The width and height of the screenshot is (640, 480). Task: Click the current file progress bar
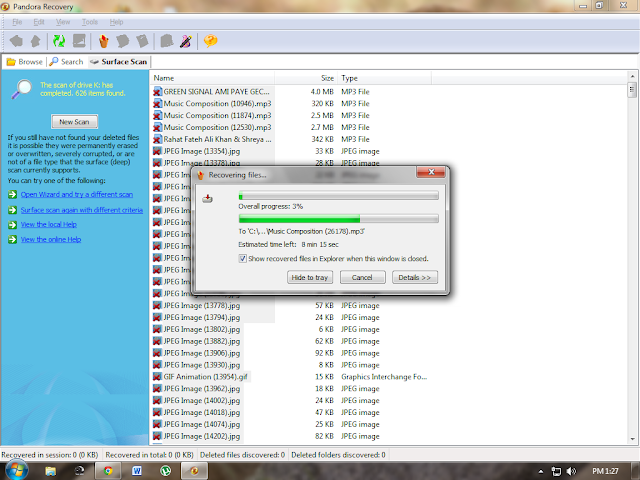pyautogui.click(x=339, y=219)
